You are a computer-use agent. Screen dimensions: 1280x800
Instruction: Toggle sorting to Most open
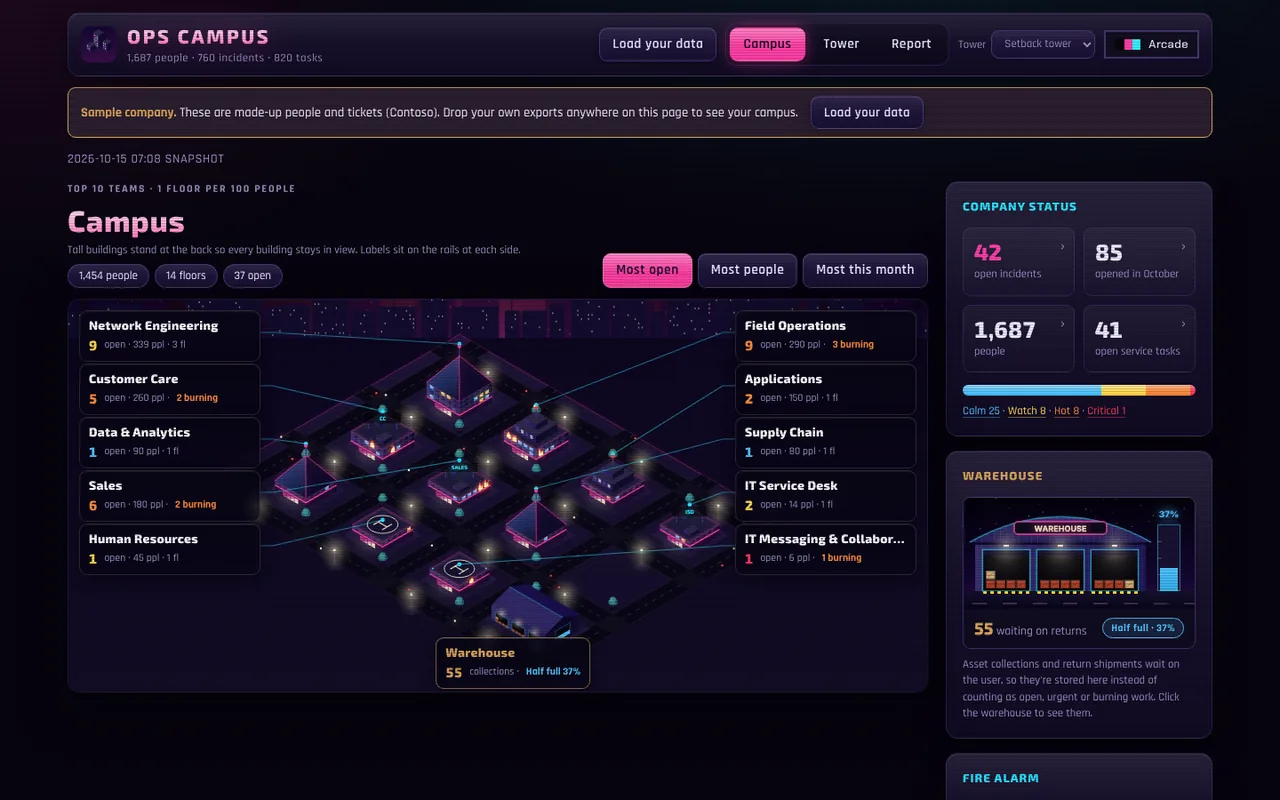[647, 270]
